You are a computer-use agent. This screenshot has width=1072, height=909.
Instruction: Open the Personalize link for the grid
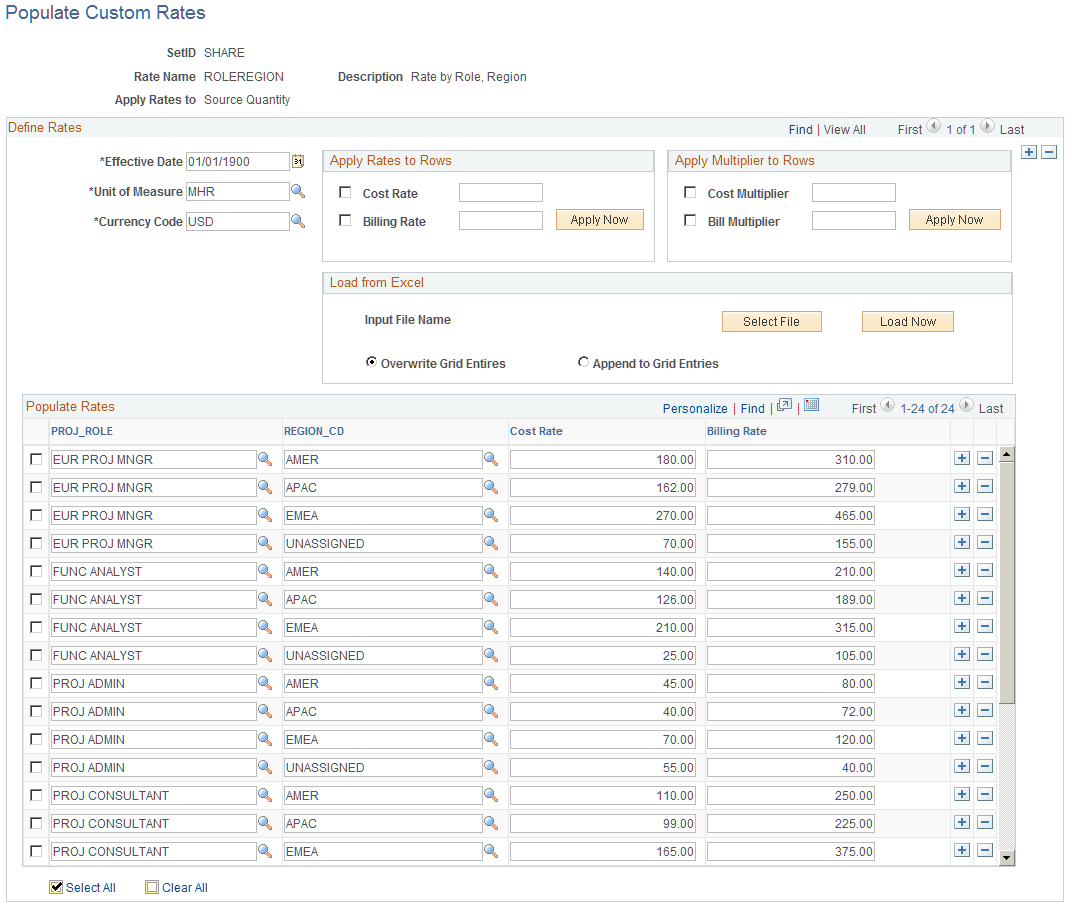coord(695,408)
